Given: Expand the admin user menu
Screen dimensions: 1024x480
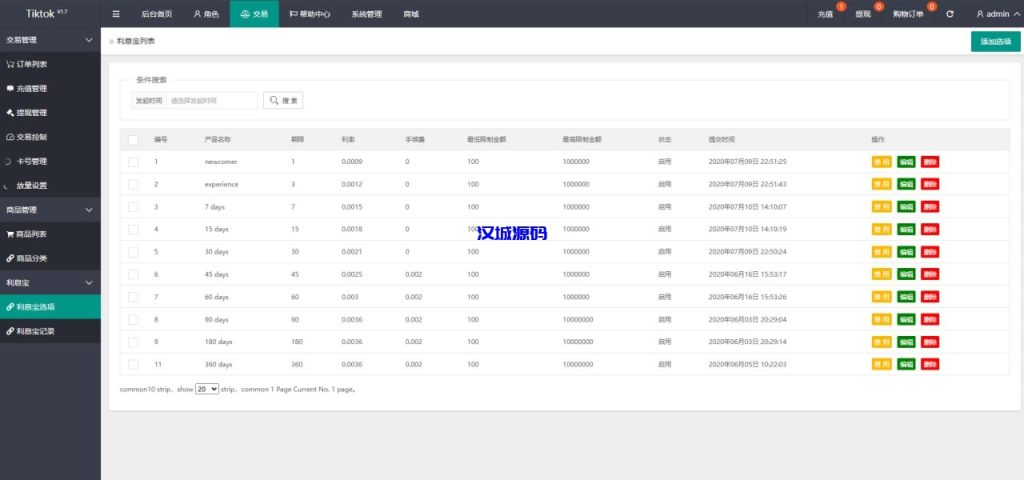Looking at the screenshot, I should pos(993,14).
